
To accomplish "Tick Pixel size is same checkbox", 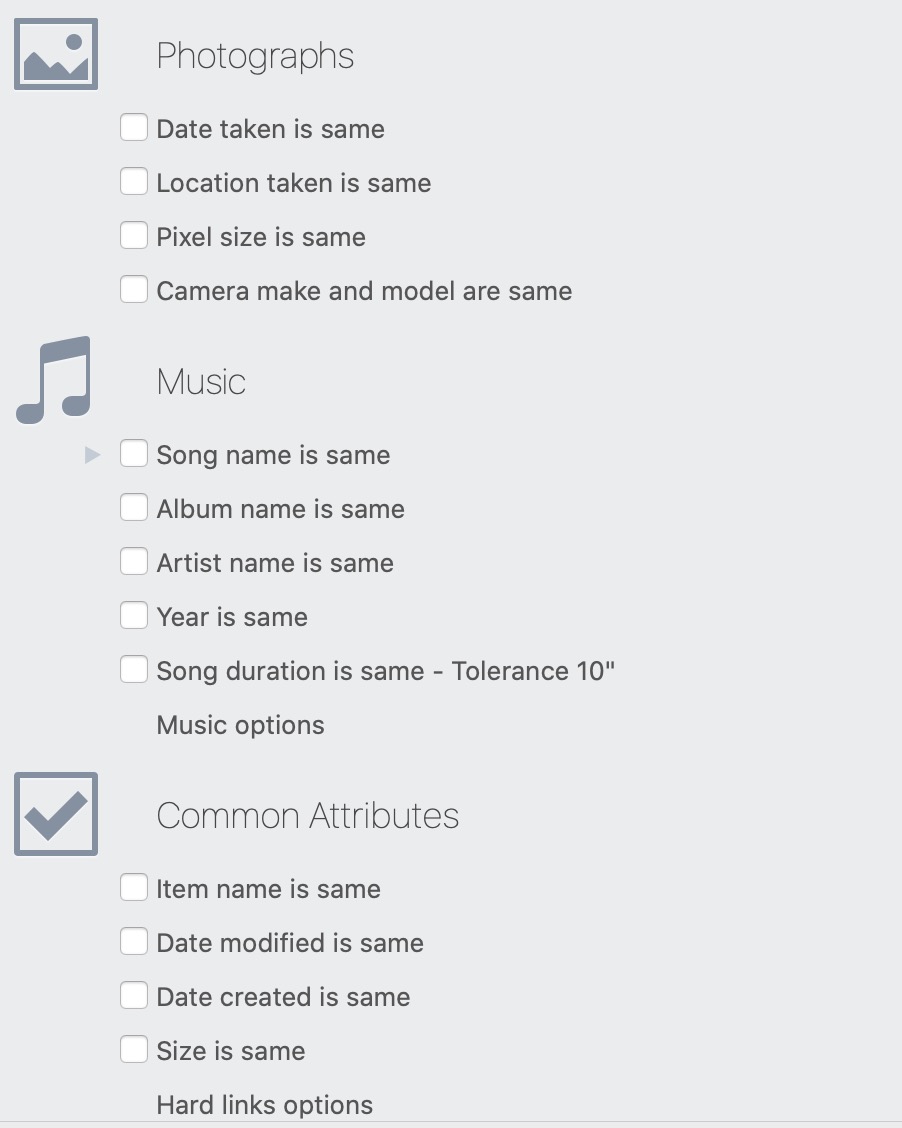I will [x=134, y=235].
